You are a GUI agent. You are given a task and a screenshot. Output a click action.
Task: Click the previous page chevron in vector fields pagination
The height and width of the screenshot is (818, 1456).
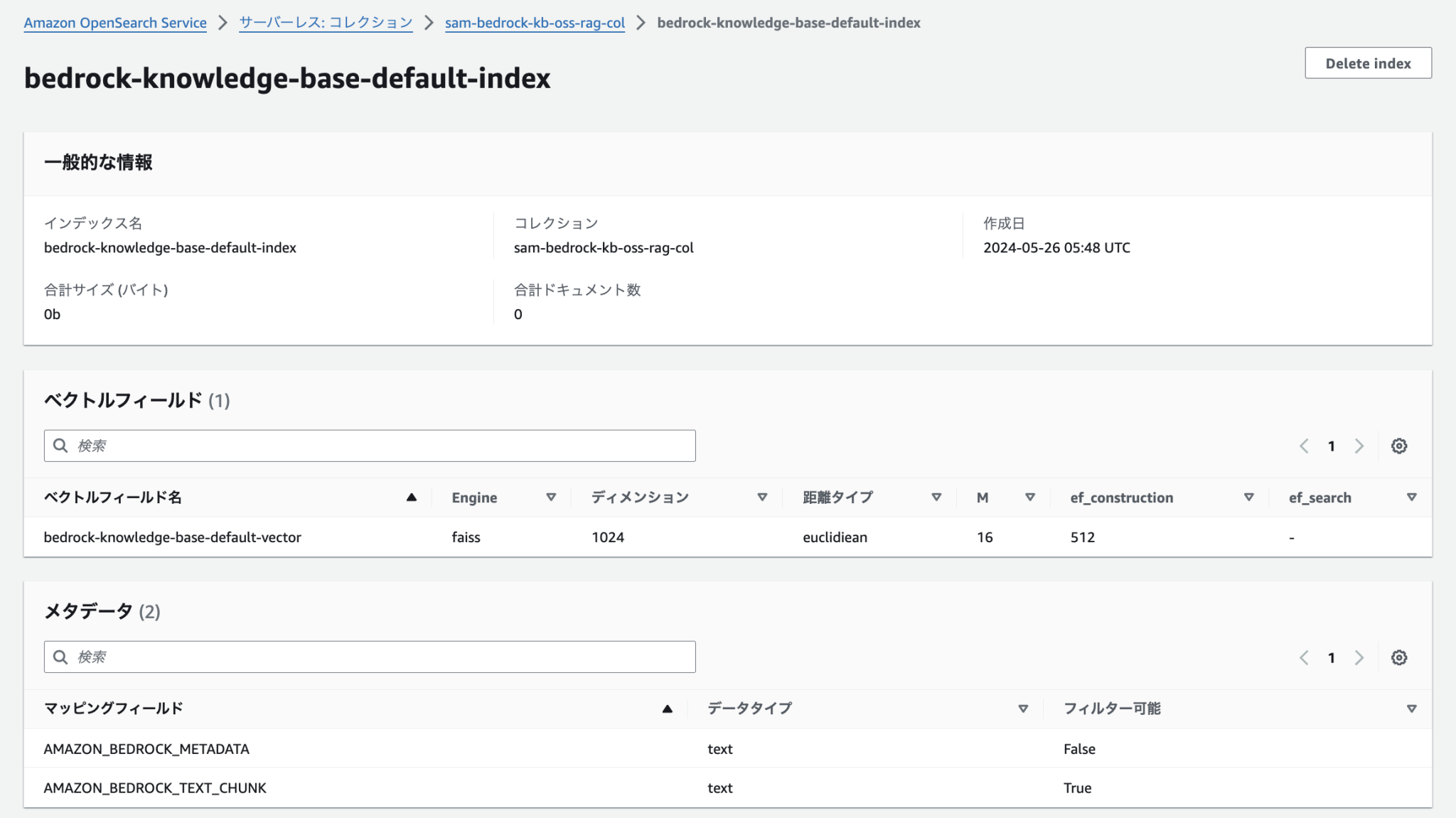point(1304,446)
